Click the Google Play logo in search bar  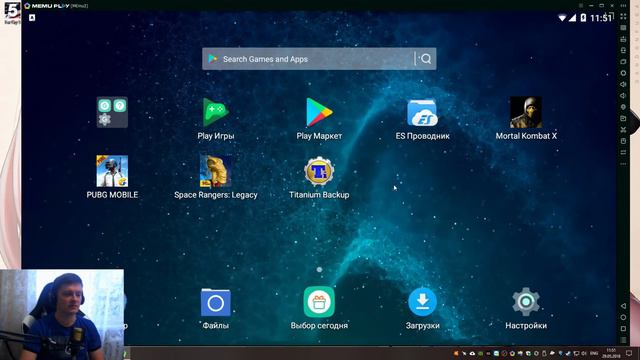213,59
